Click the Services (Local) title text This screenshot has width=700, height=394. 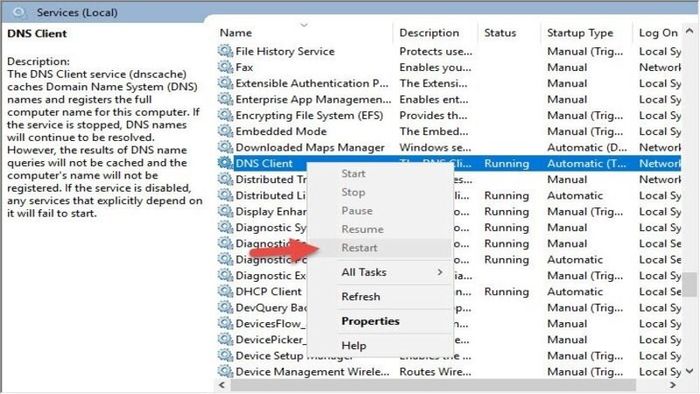pyautogui.click(x=77, y=12)
